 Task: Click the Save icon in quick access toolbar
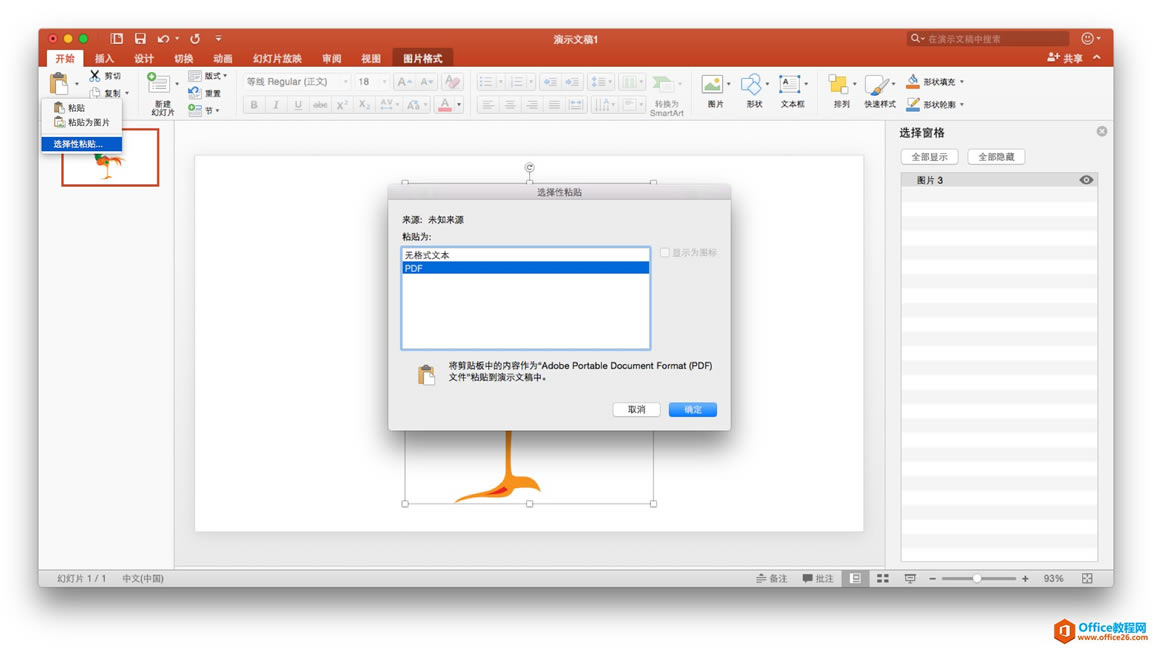(x=139, y=38)
